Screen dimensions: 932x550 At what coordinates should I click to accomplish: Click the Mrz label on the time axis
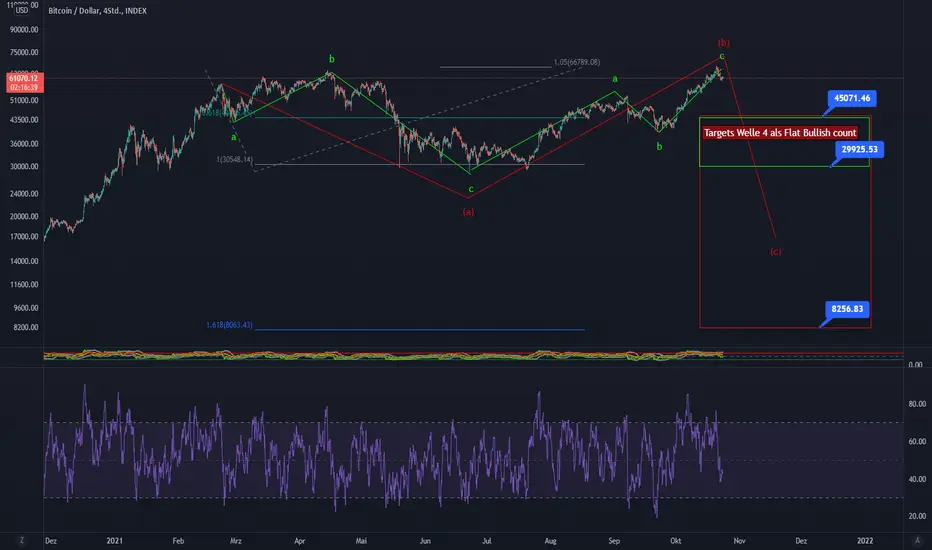click(235, 540)
